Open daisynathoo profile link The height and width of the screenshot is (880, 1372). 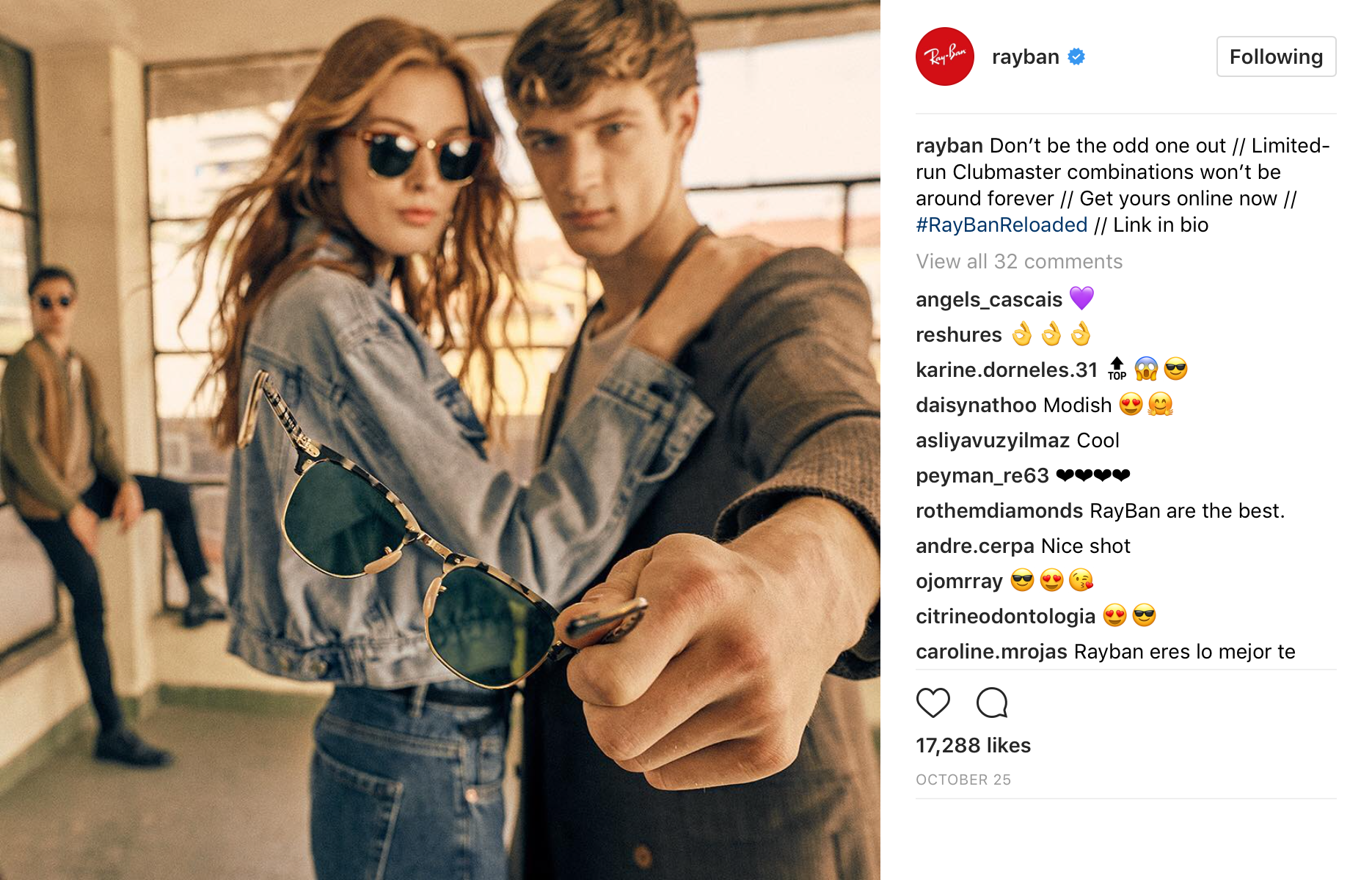[977, 406]
